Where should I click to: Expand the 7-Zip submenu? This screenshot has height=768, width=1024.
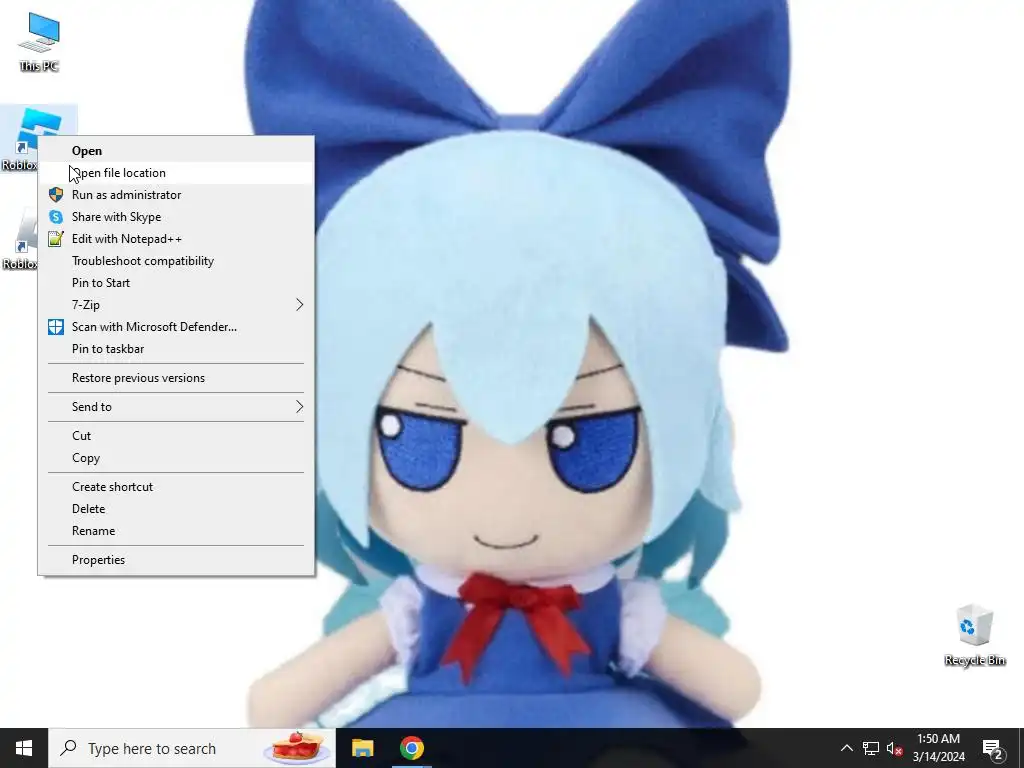tap(176, 305)
